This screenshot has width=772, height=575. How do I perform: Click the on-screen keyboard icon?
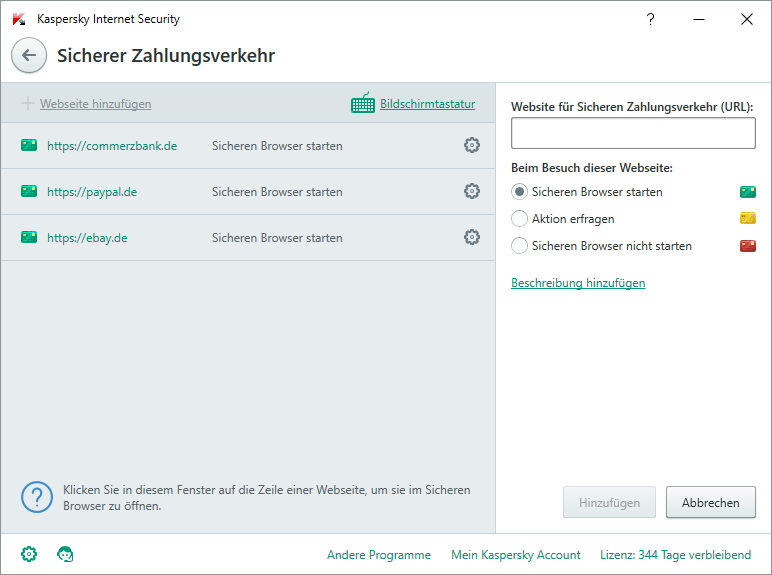pyautogui.click(x=363, y=102)
